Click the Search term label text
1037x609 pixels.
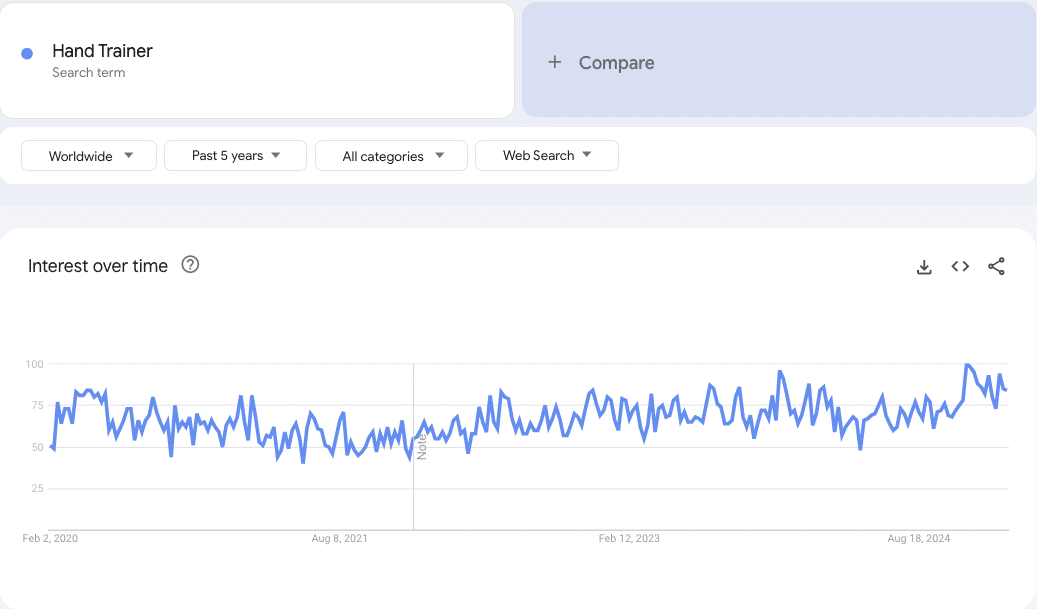tap(89, 73)
